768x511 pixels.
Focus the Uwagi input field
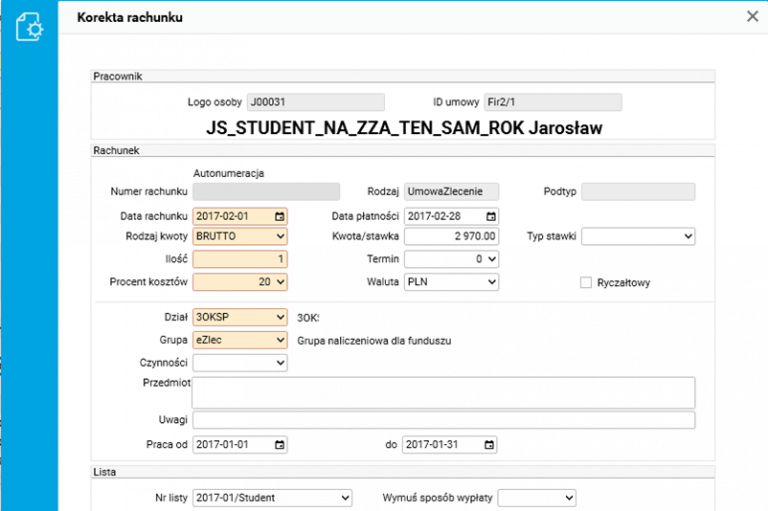(443, 420)
